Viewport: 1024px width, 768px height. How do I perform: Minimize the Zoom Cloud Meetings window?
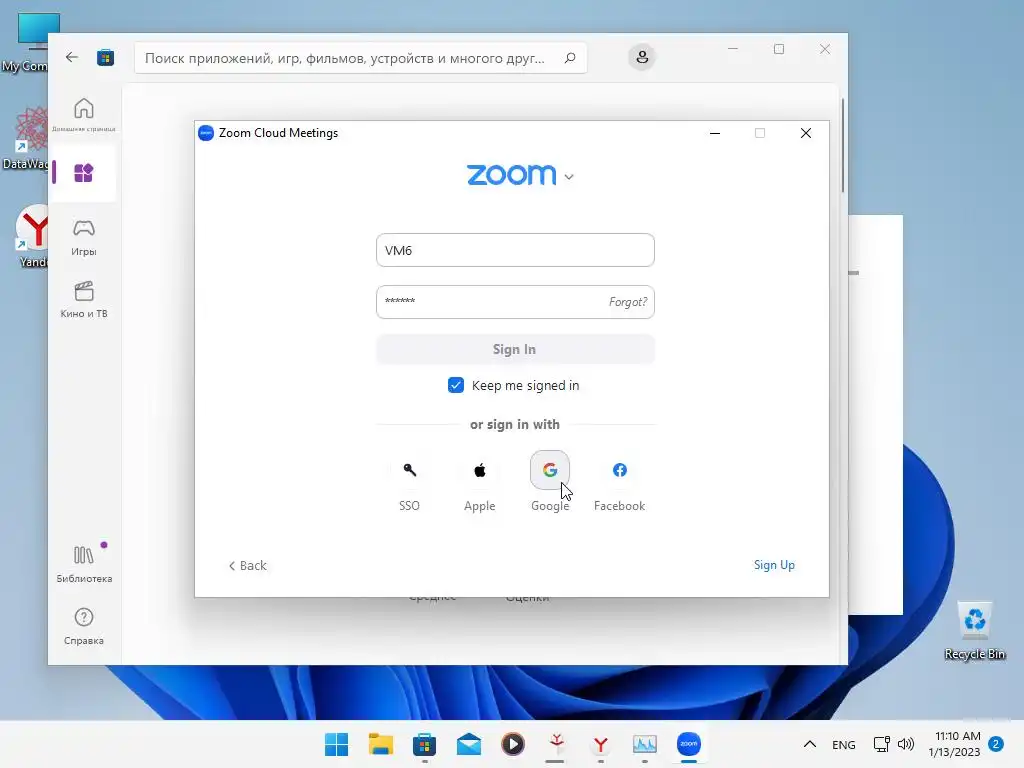(715, 133)
